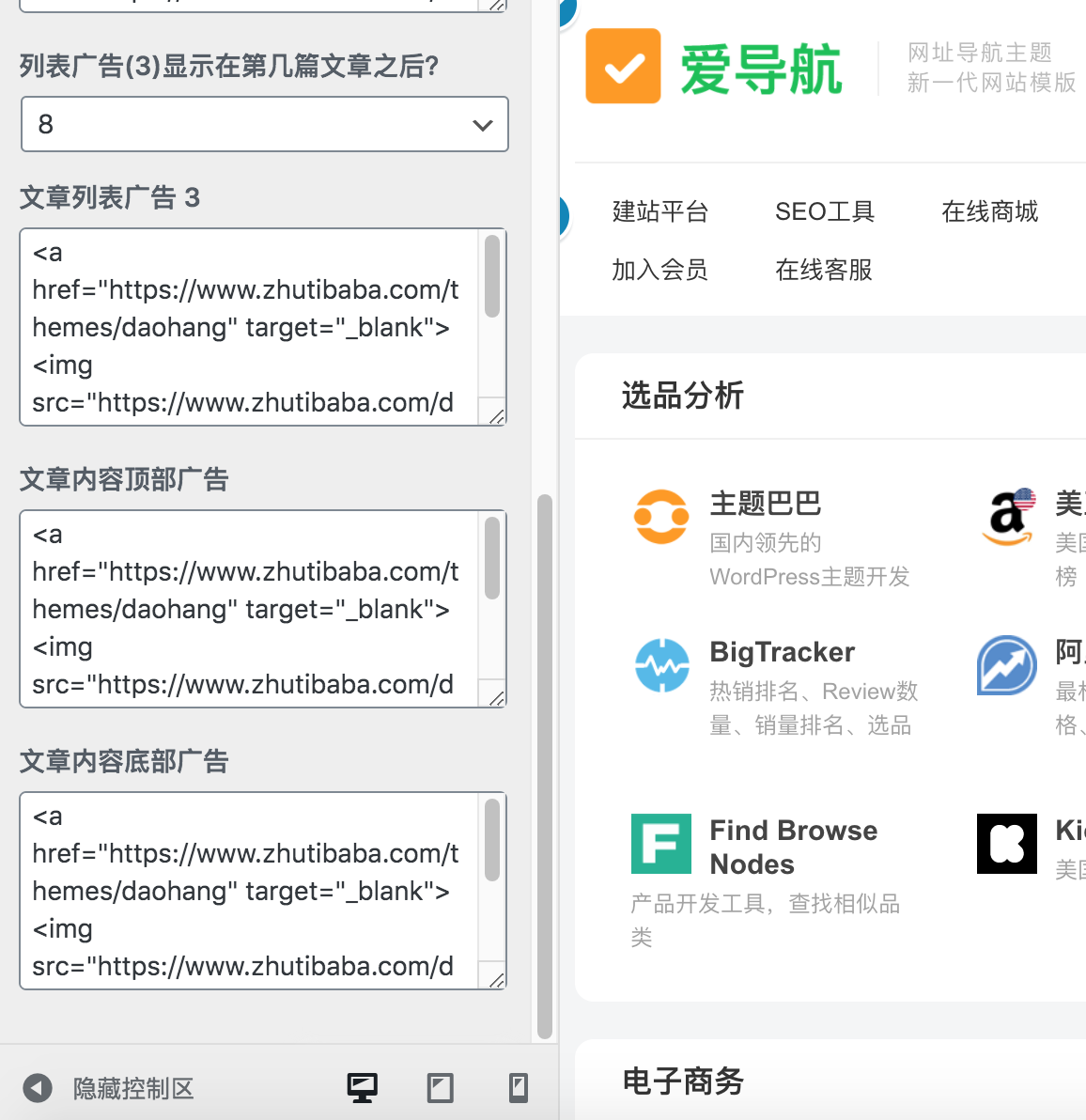Click the Amazon logo icon

[x=1007, y=517]
